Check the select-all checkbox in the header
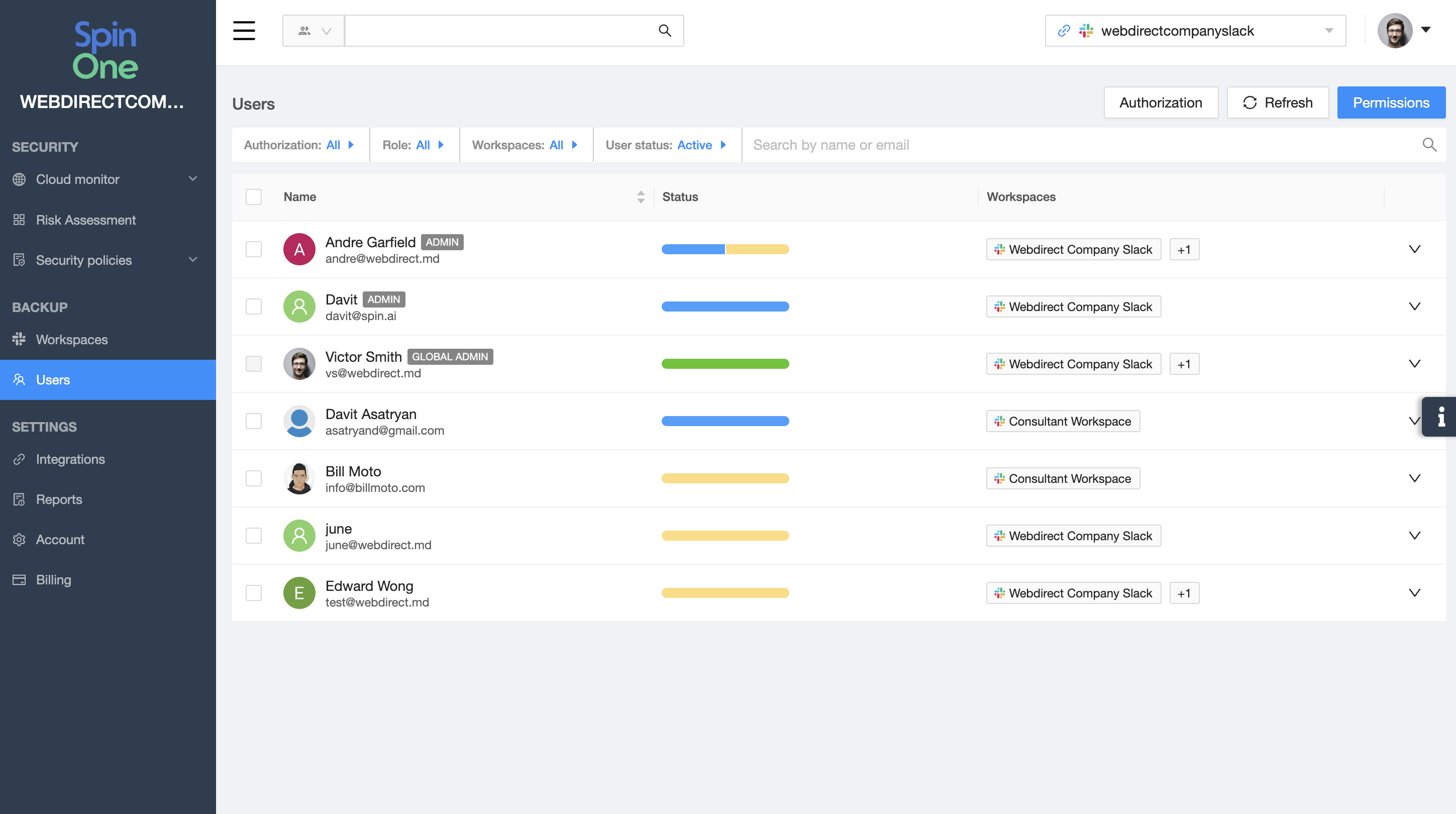Screen dimensions: 1456x814 click(x=254, y=197)
